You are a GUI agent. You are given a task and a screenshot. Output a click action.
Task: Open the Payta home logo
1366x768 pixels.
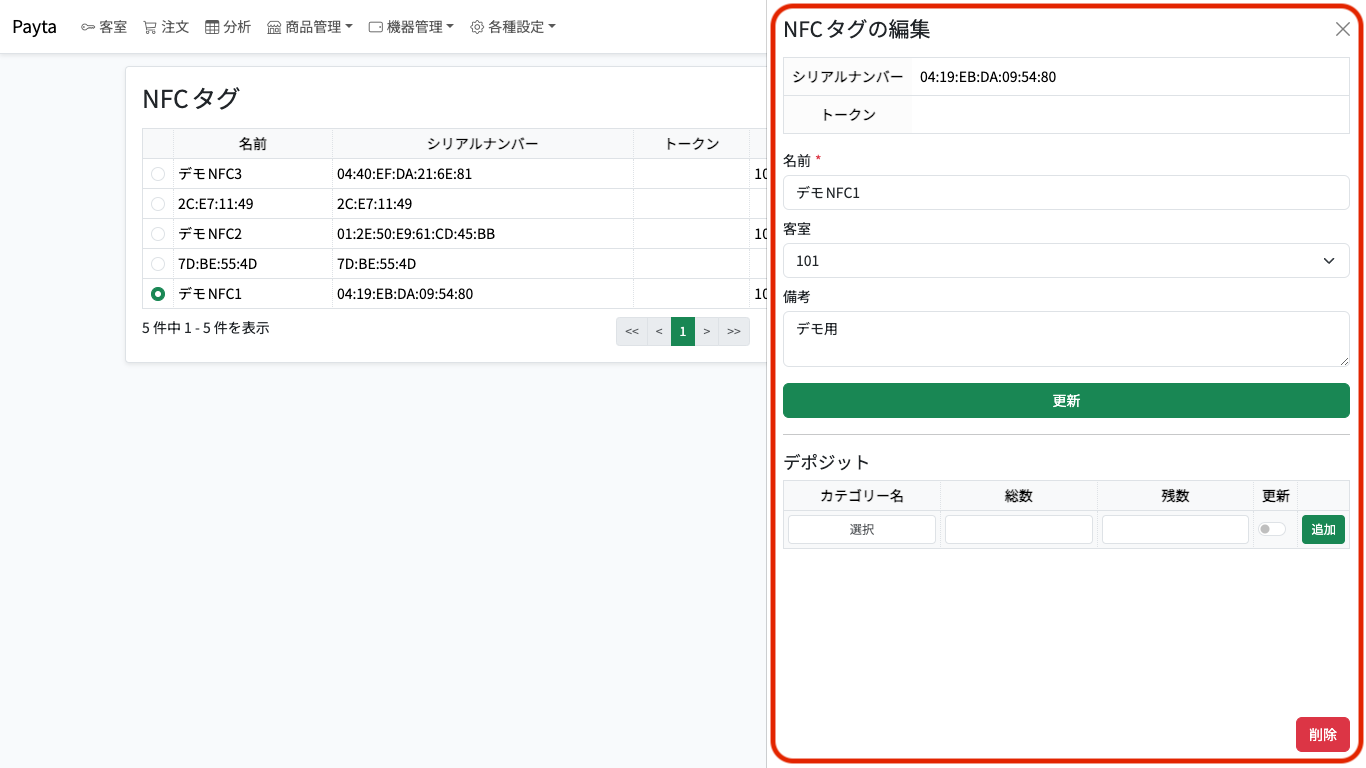click(x=34, y=27)
